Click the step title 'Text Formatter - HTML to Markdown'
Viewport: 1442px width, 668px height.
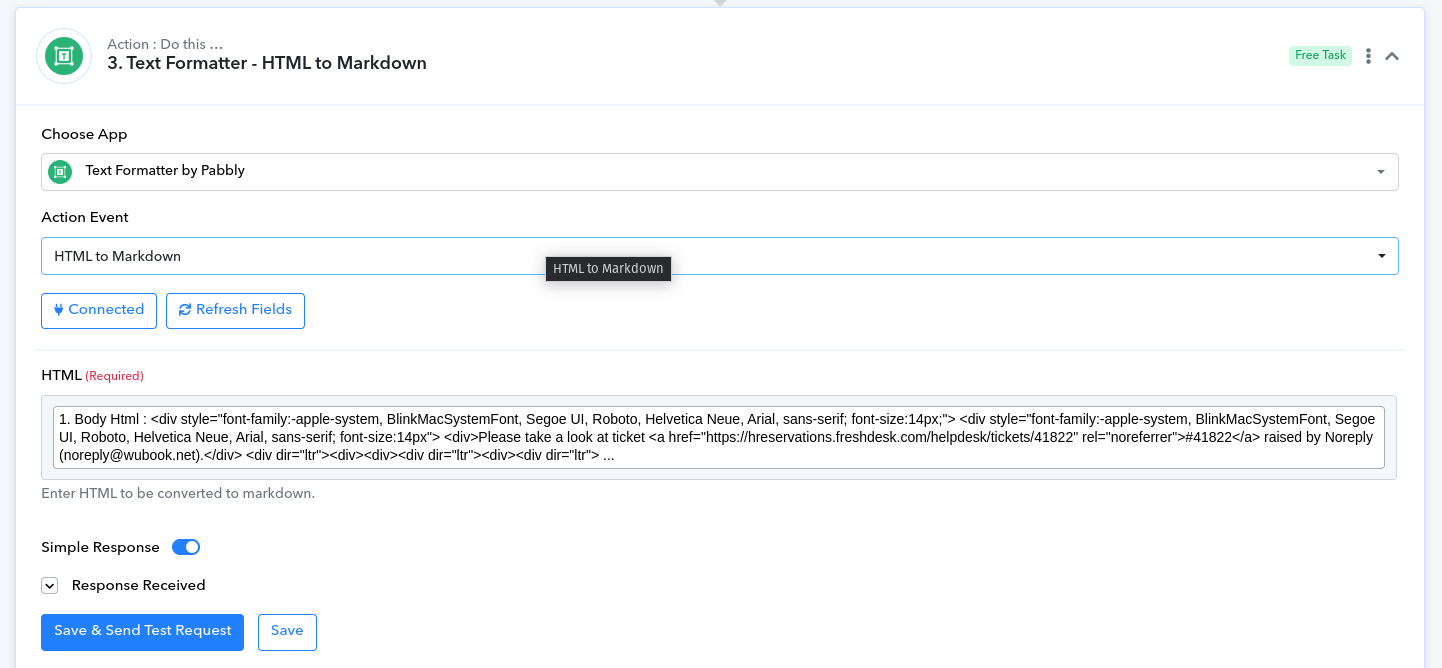click(x=267, y=63)
